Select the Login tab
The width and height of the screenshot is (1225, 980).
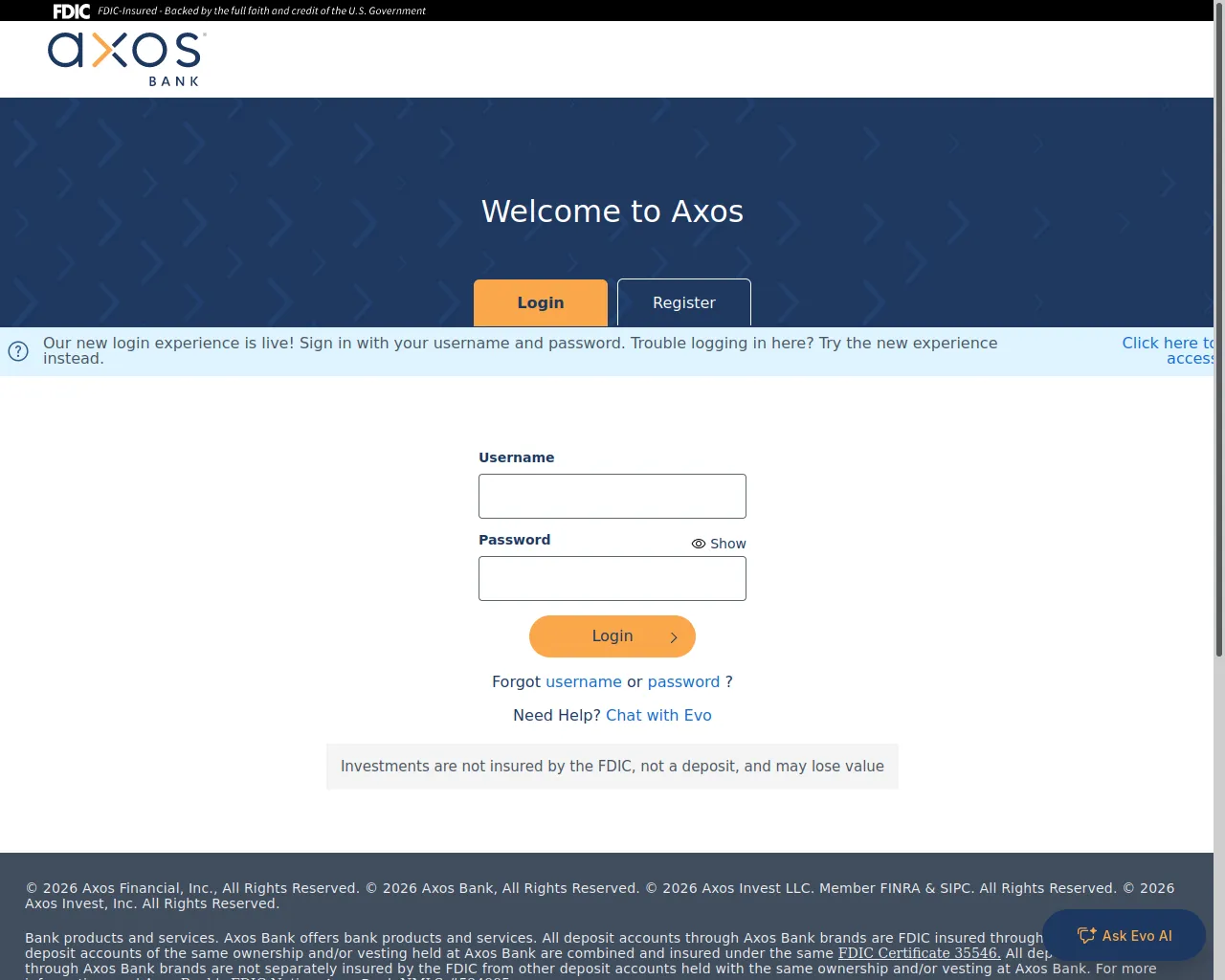point(541,302)
